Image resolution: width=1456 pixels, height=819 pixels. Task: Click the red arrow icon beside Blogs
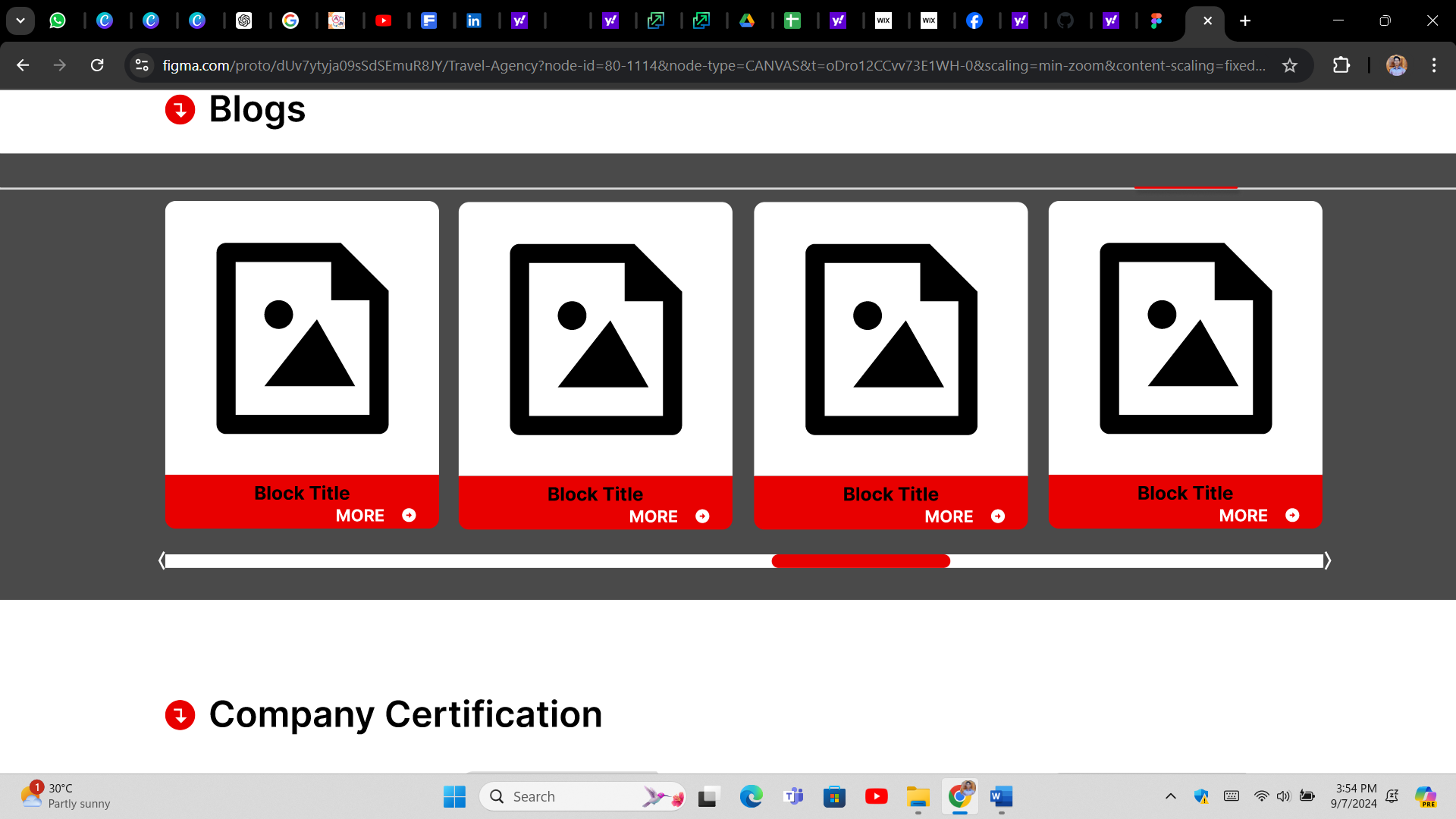coord(180,110)
